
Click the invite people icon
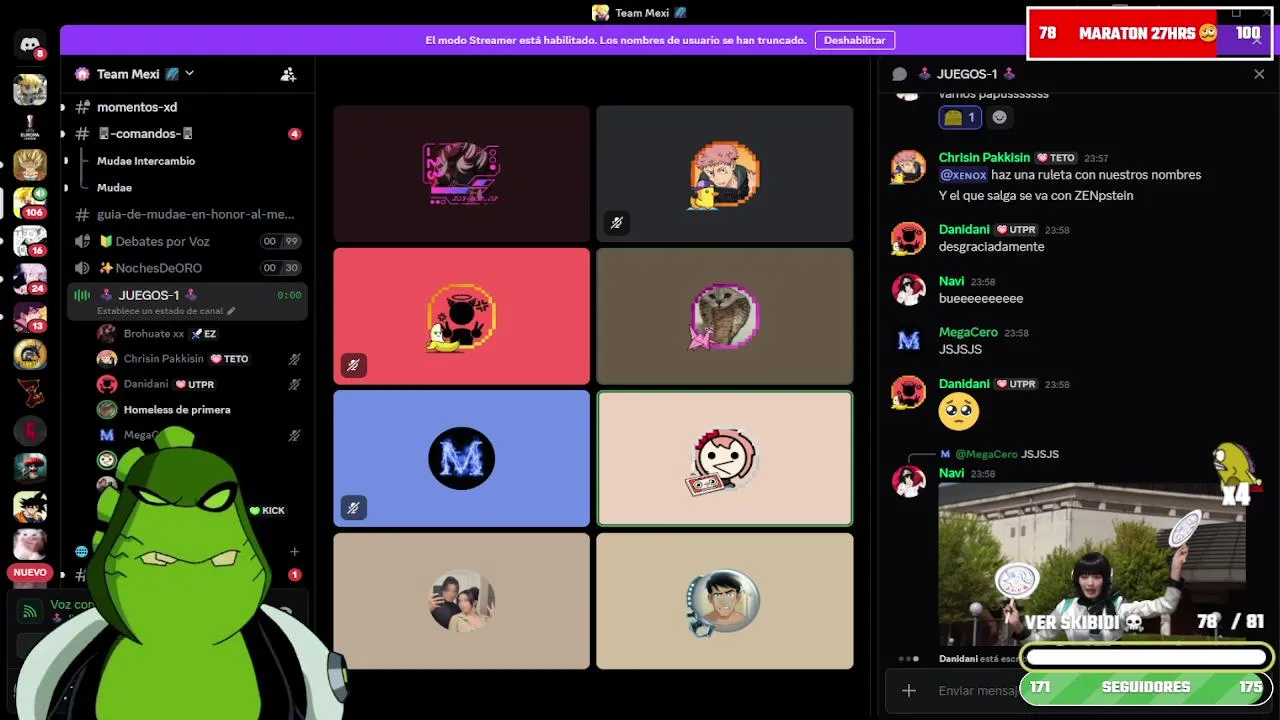[x=288, y=74]
